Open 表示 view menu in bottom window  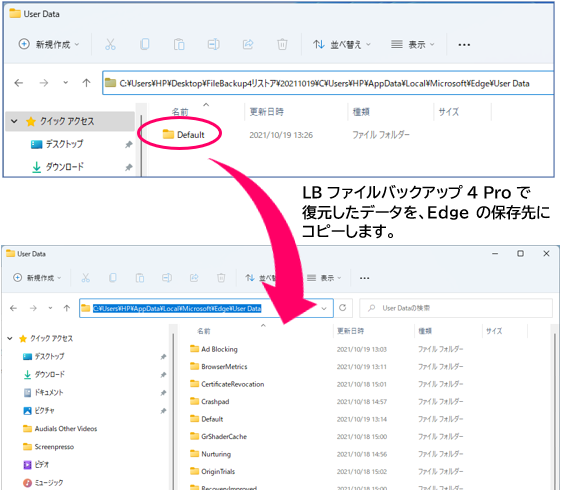[324, 278]
